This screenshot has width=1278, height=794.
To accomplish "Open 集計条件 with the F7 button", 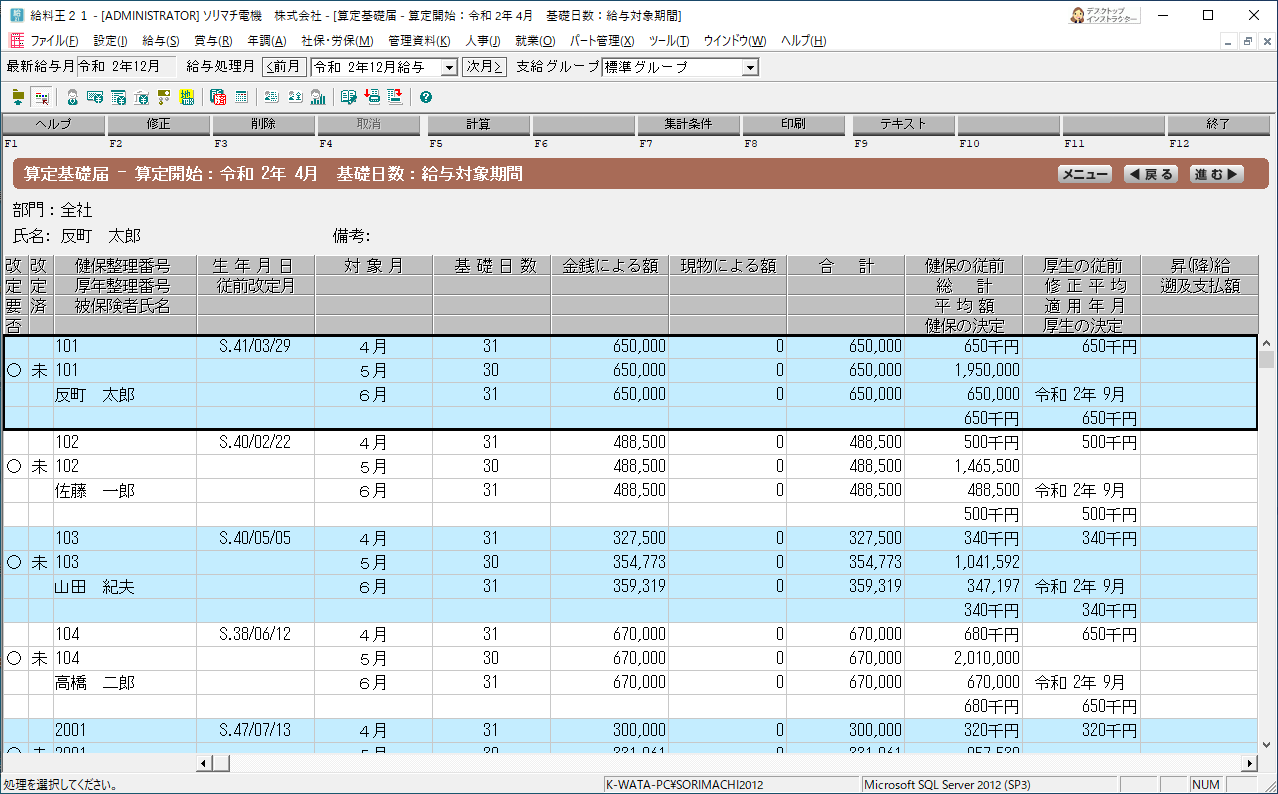I will [x=688, y=125].
